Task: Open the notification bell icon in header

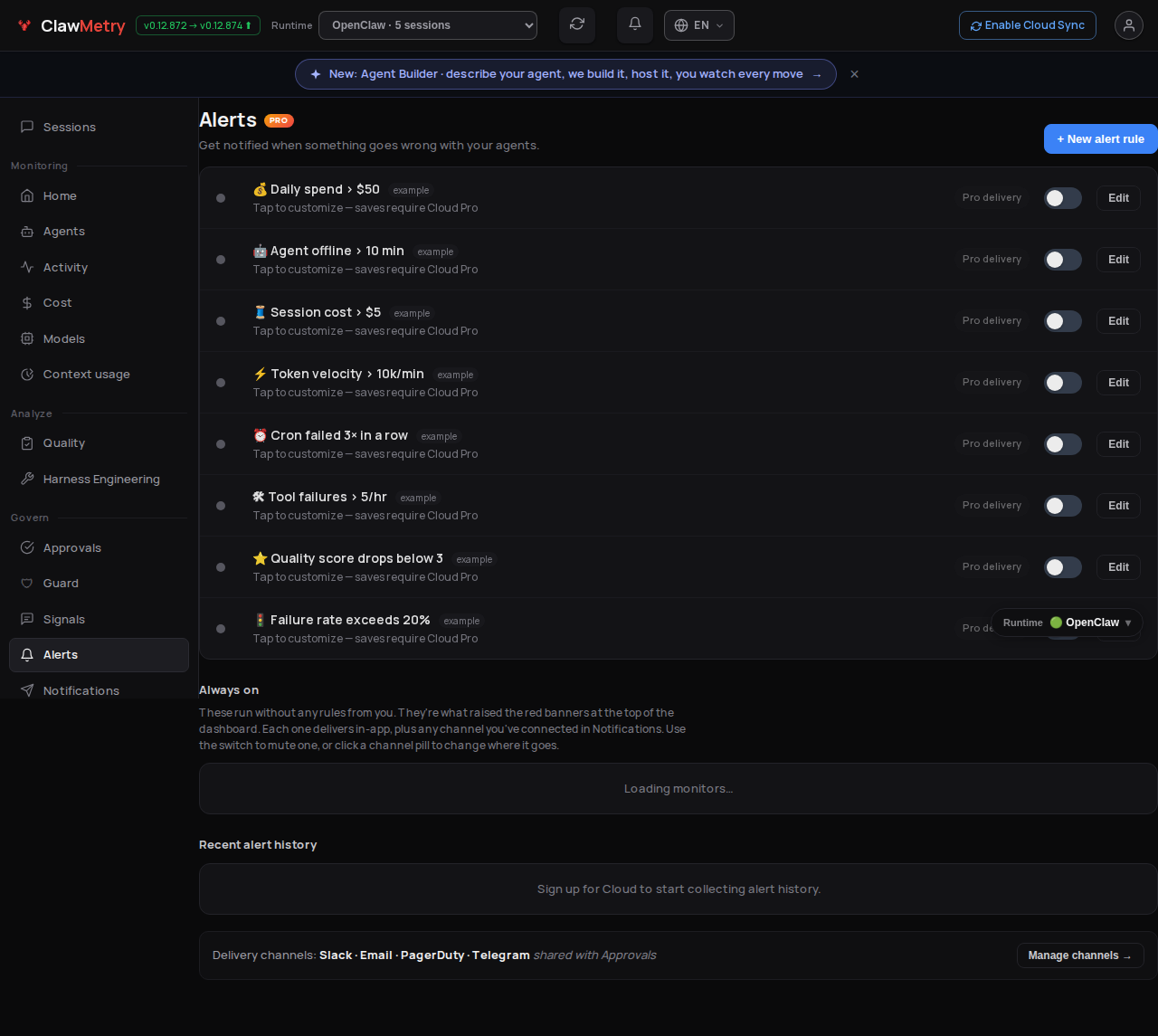Action: click(x=635, y=24)
